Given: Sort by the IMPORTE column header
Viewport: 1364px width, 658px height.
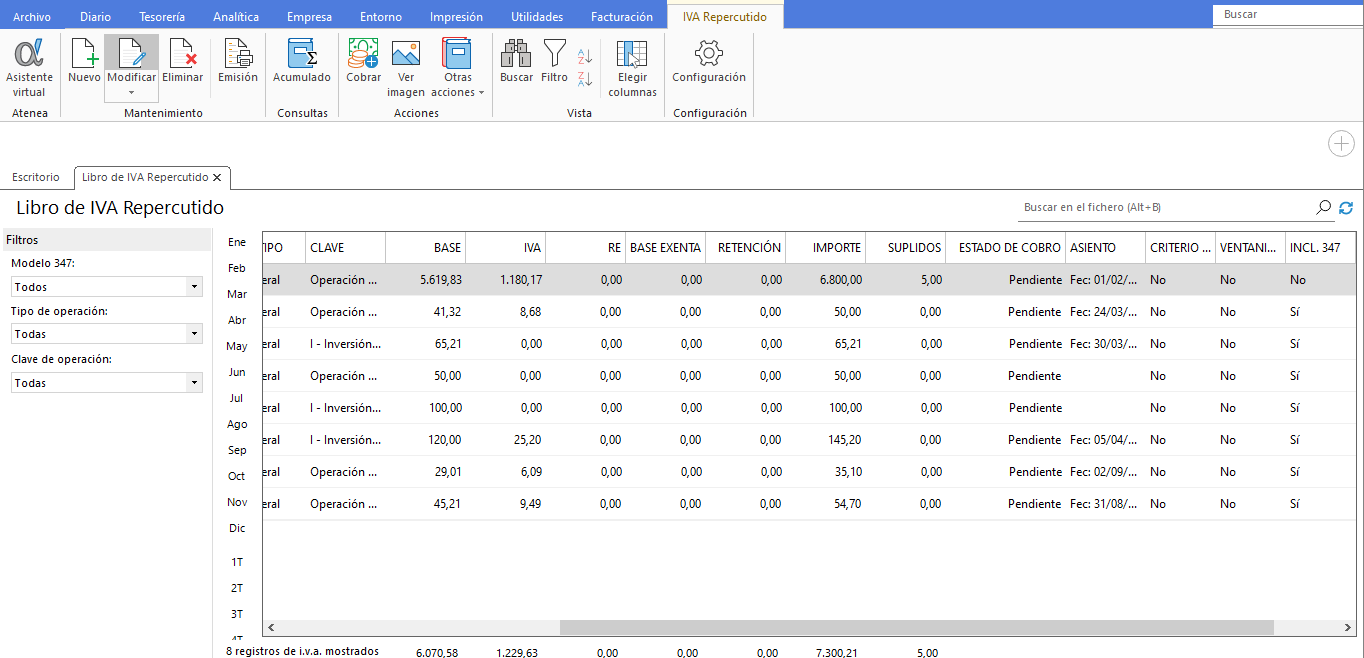Looking at the screenshot, I should coord(826,247).
